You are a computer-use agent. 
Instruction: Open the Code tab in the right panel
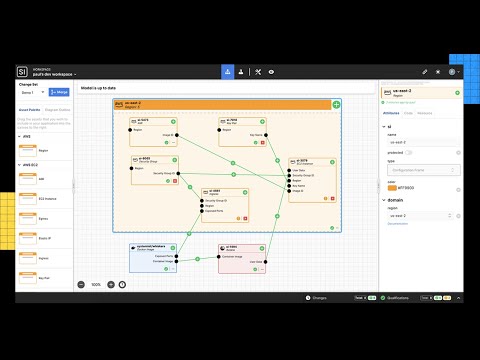(408, 113)
